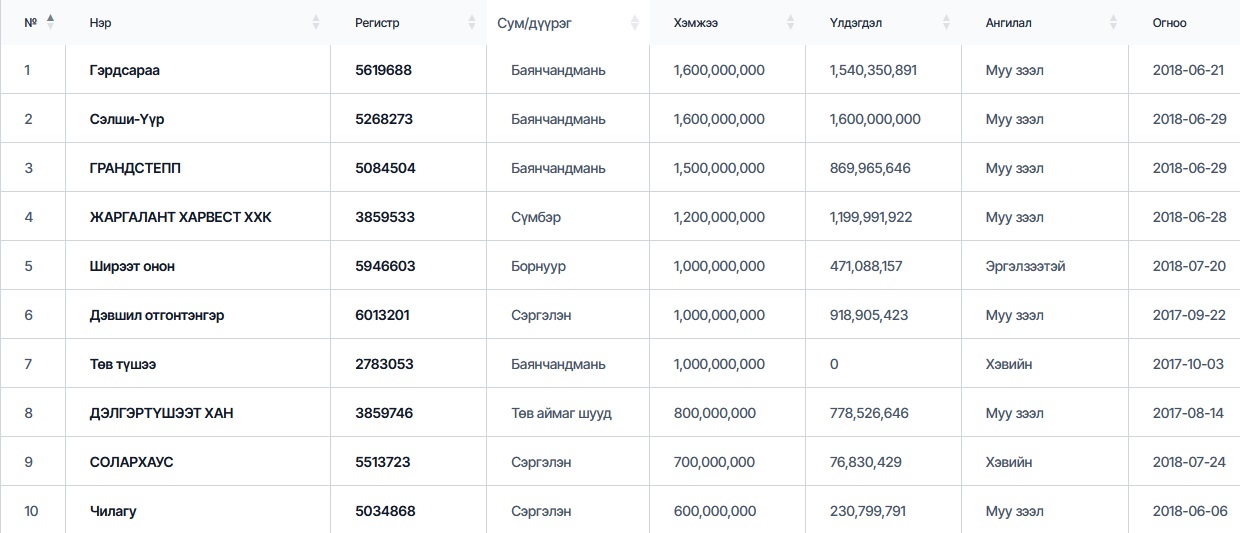
Task: Click the sort icon in Сум/дүүрэг header
Action: [634, 22]
